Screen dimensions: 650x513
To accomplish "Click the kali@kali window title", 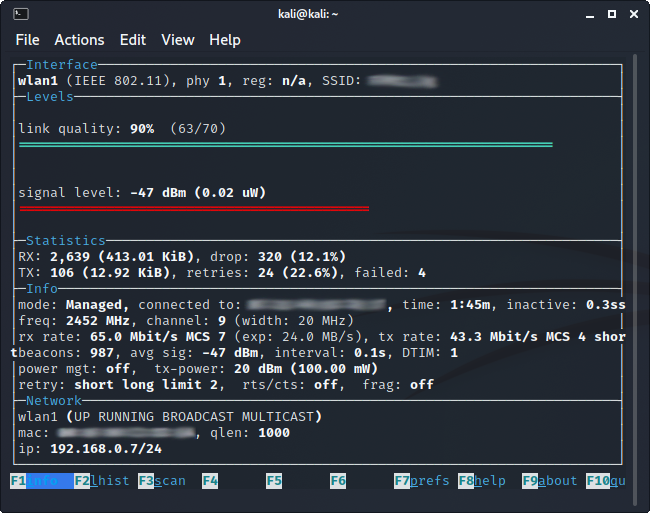I will coord(324,13).
